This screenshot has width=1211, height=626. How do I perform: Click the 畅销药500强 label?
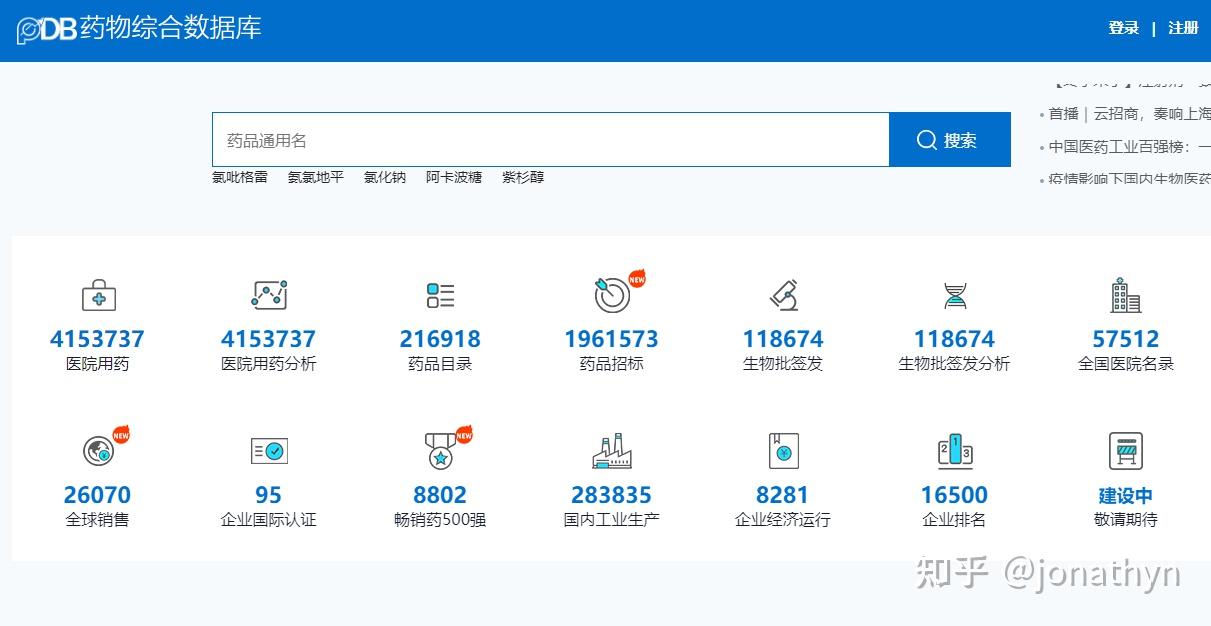click(x=440, y=520)
